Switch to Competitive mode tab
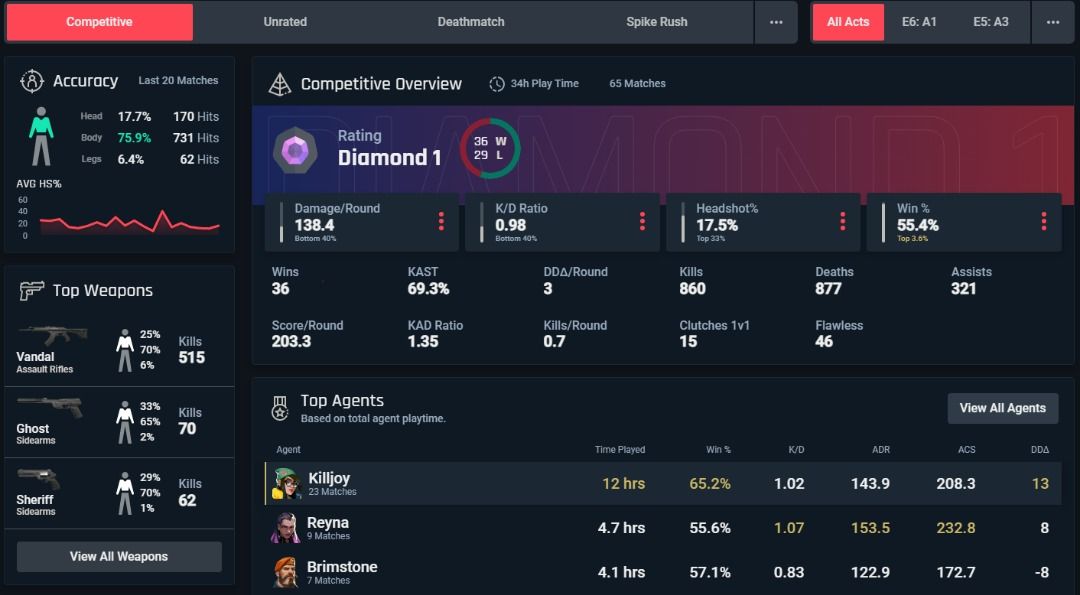The height and width of the screenshot is (595, 1080). pos(99,22)
